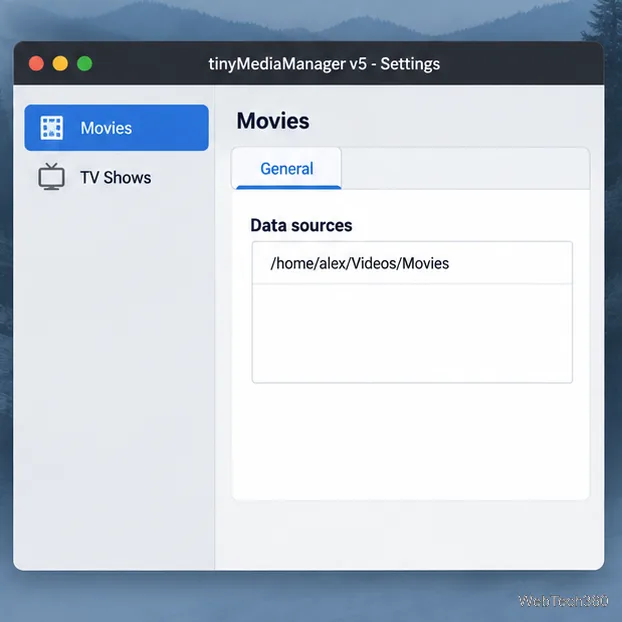Click the blank white panel below Data sources

click(x=411, y=440)
